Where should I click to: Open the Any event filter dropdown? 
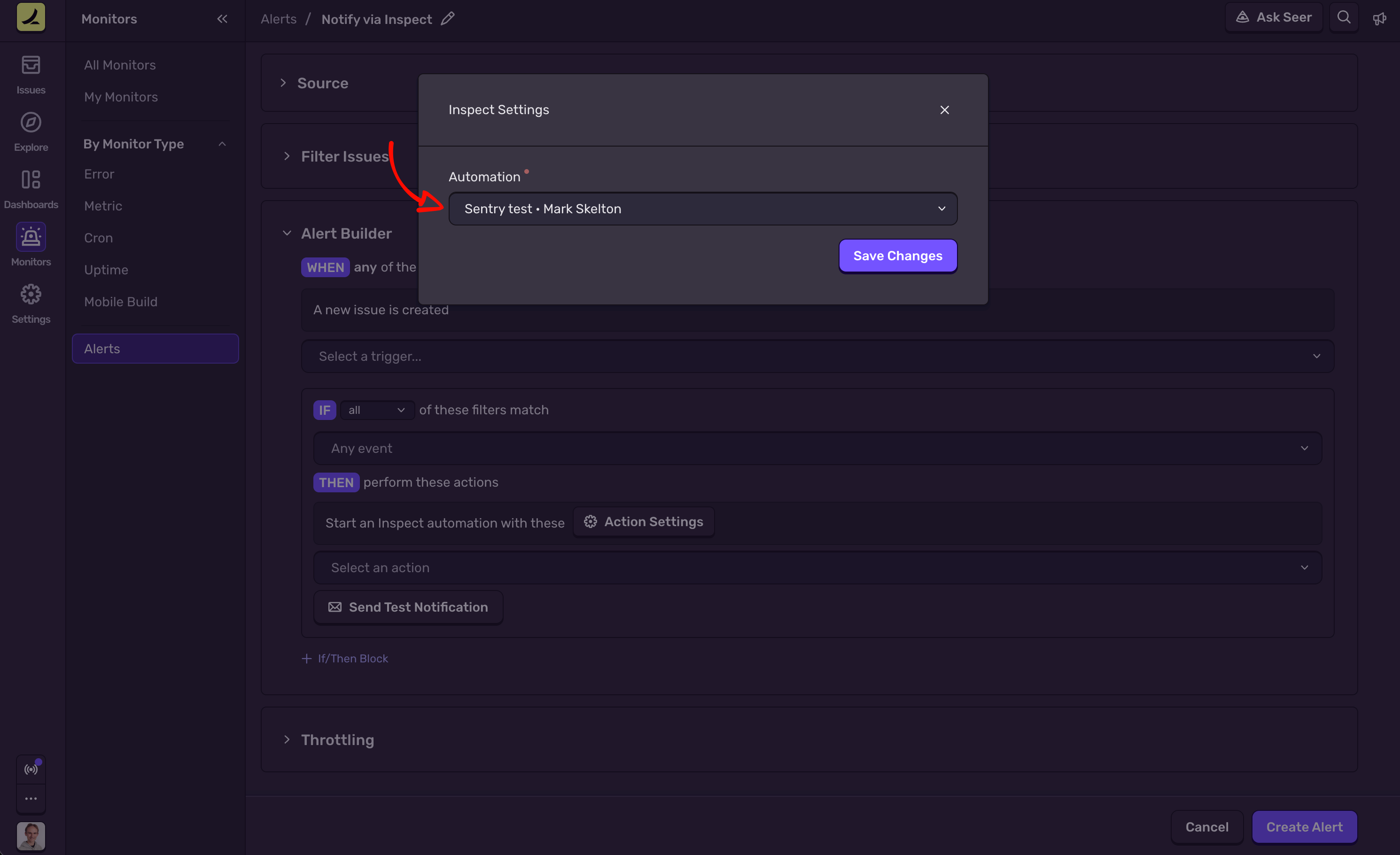click(x=817, y=448)
